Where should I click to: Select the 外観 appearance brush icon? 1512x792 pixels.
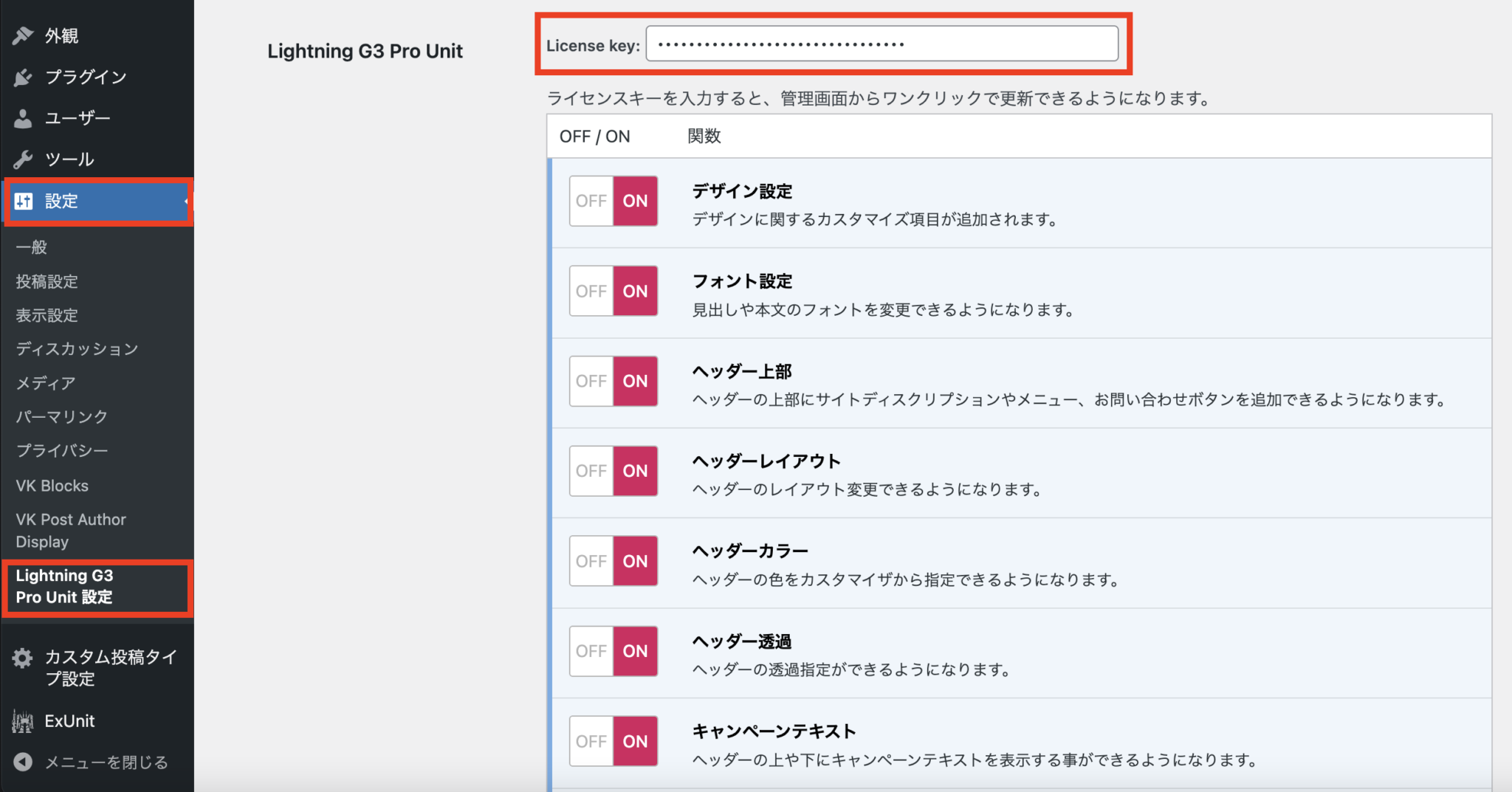[24, 35]
